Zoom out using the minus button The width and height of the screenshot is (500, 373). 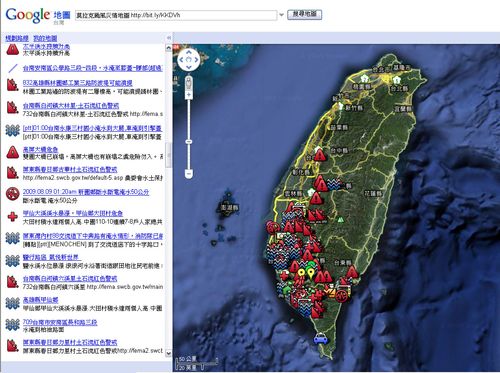(x=189, y=174)
